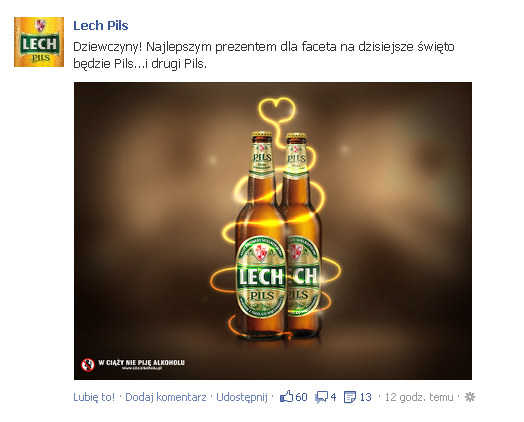Click the thumbs-up likes icon
The height and width of the screenshot is (422, 524).
(286, 397)
